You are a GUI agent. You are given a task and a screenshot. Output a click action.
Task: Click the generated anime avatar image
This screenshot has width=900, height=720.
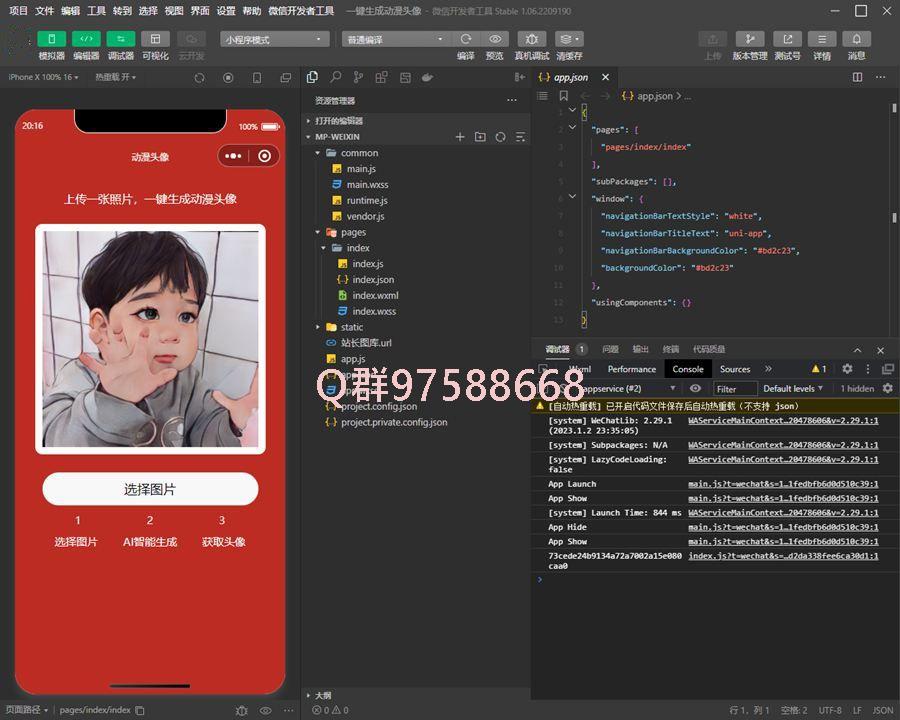(x=150, y=339)
